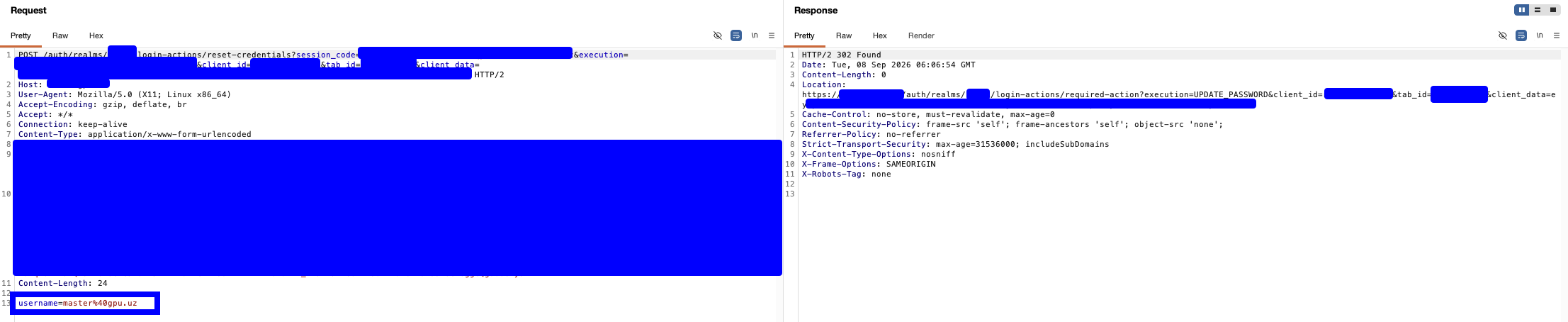Screen dimensions: 1568x322
Task: Open Response pane options hamburger menu
Action: [x=1557, y=35]
